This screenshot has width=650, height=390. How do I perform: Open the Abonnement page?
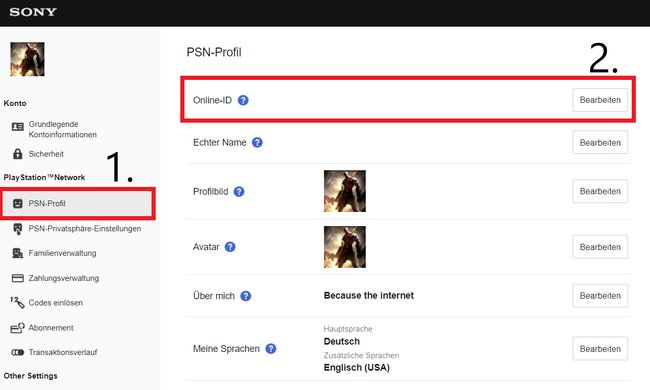51,328
